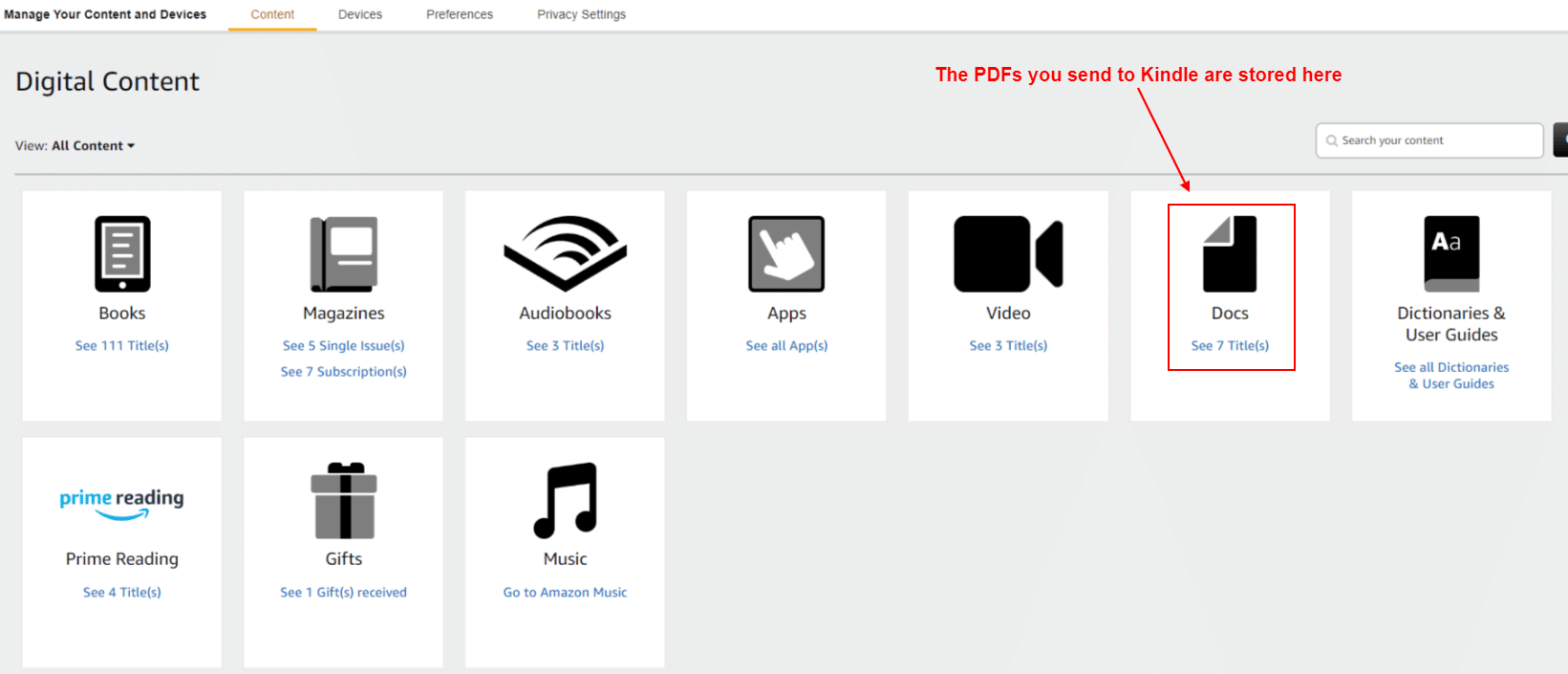Screen dimensions: 1568x674
Task: Click the Apps hand-pointer icon
Action: pos(786,253)
